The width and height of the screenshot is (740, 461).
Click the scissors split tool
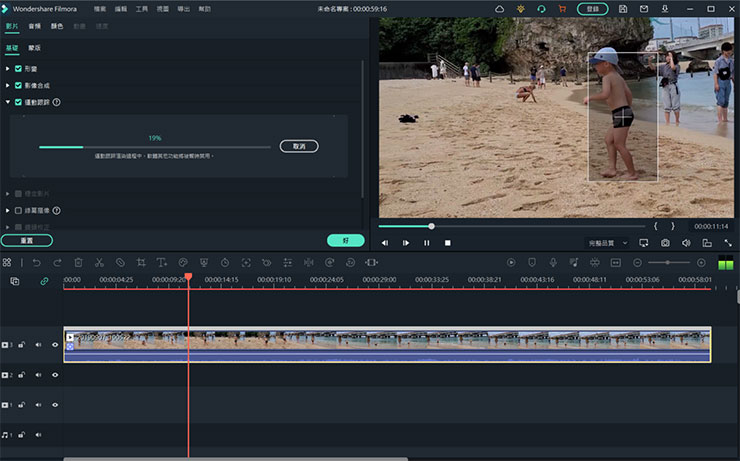(x=99, y=262)
